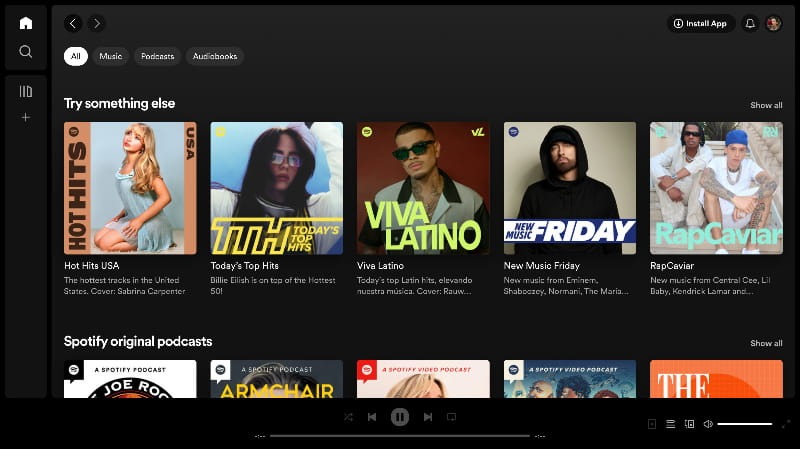Open the user profile avatar menu
Screen dimensions: 800x449
(773, 23)
